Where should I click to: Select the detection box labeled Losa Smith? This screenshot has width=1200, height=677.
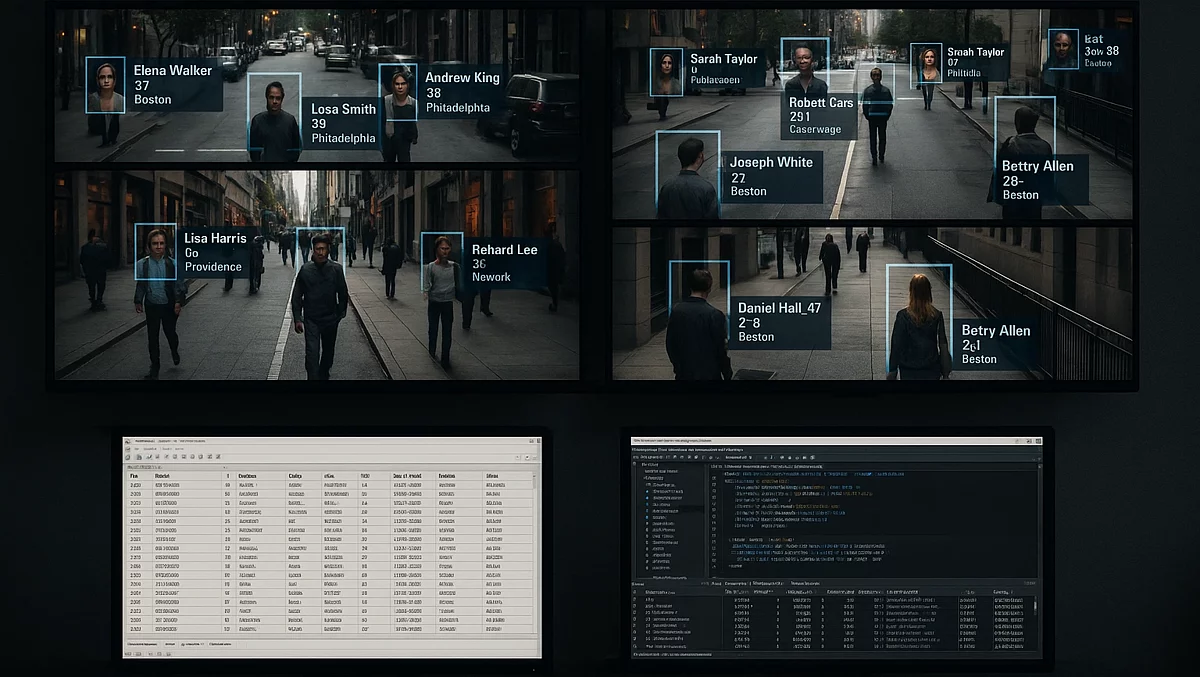pos(274,118)
